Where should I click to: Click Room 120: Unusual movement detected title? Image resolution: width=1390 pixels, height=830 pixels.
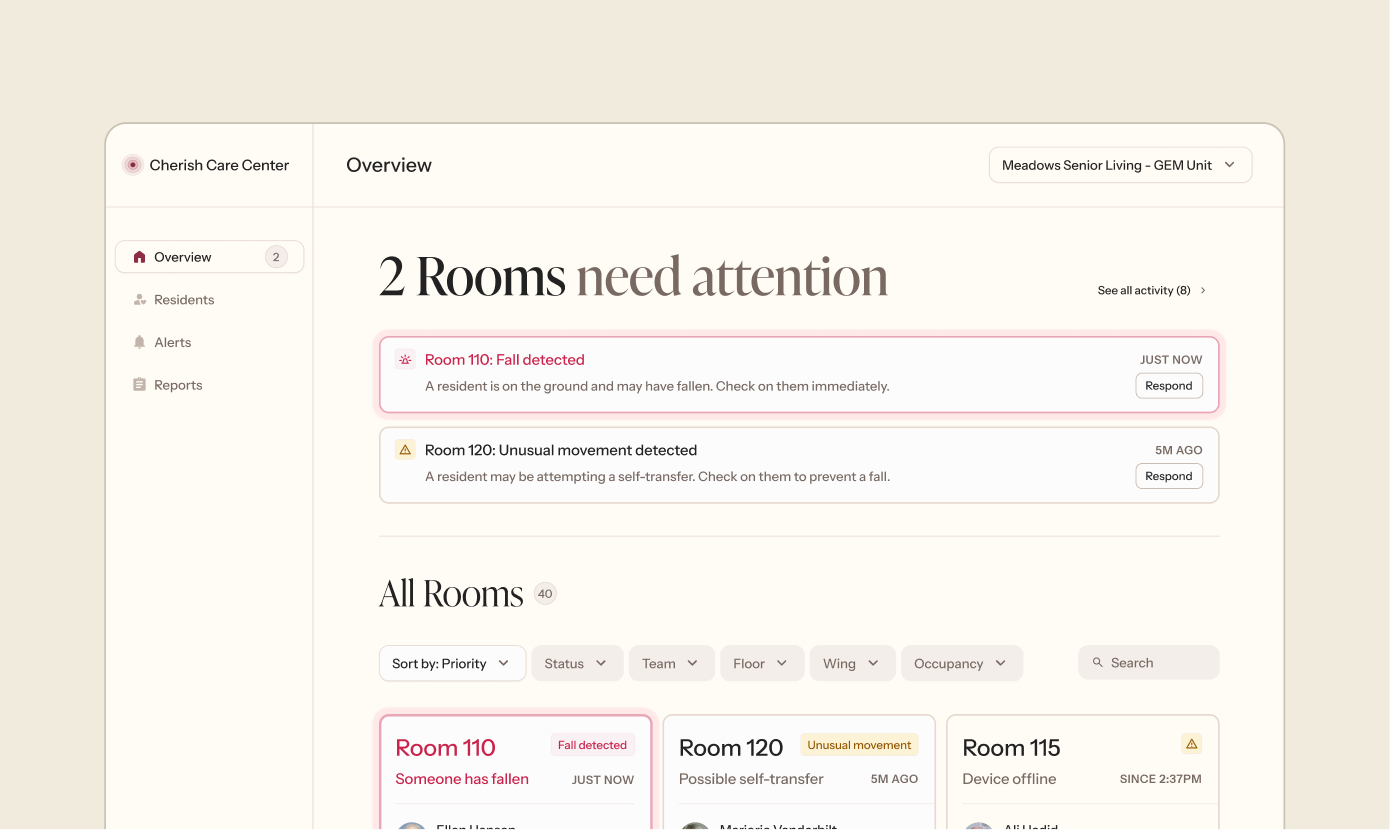tap(561, 450)
